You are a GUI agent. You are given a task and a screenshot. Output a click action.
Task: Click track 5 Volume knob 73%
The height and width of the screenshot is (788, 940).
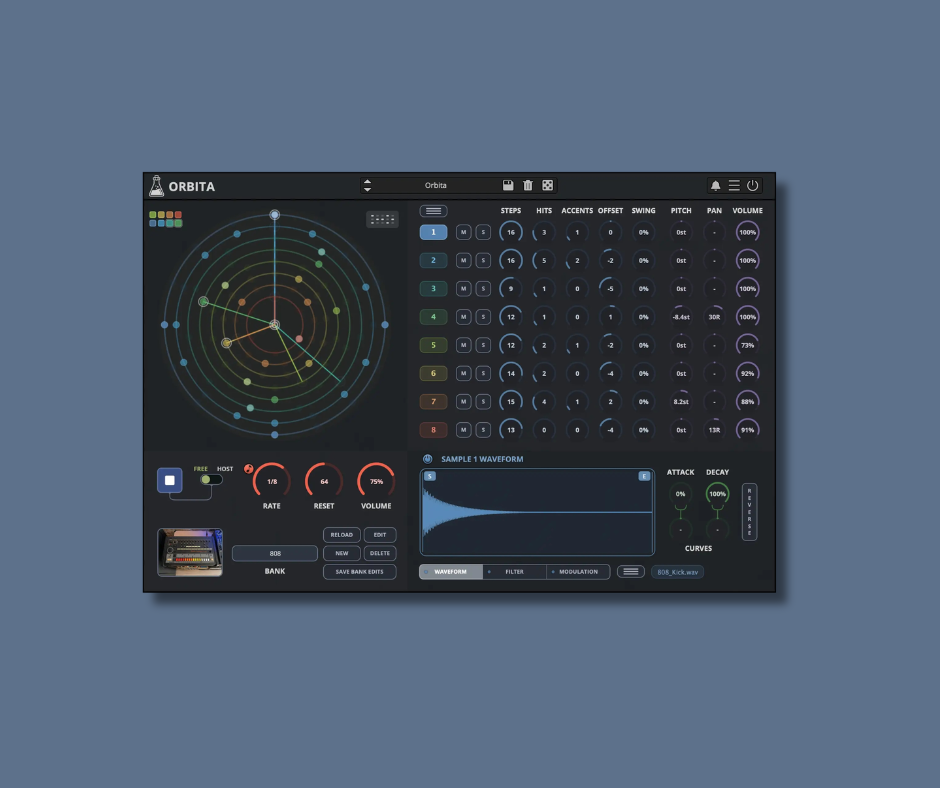coord(748,345)
